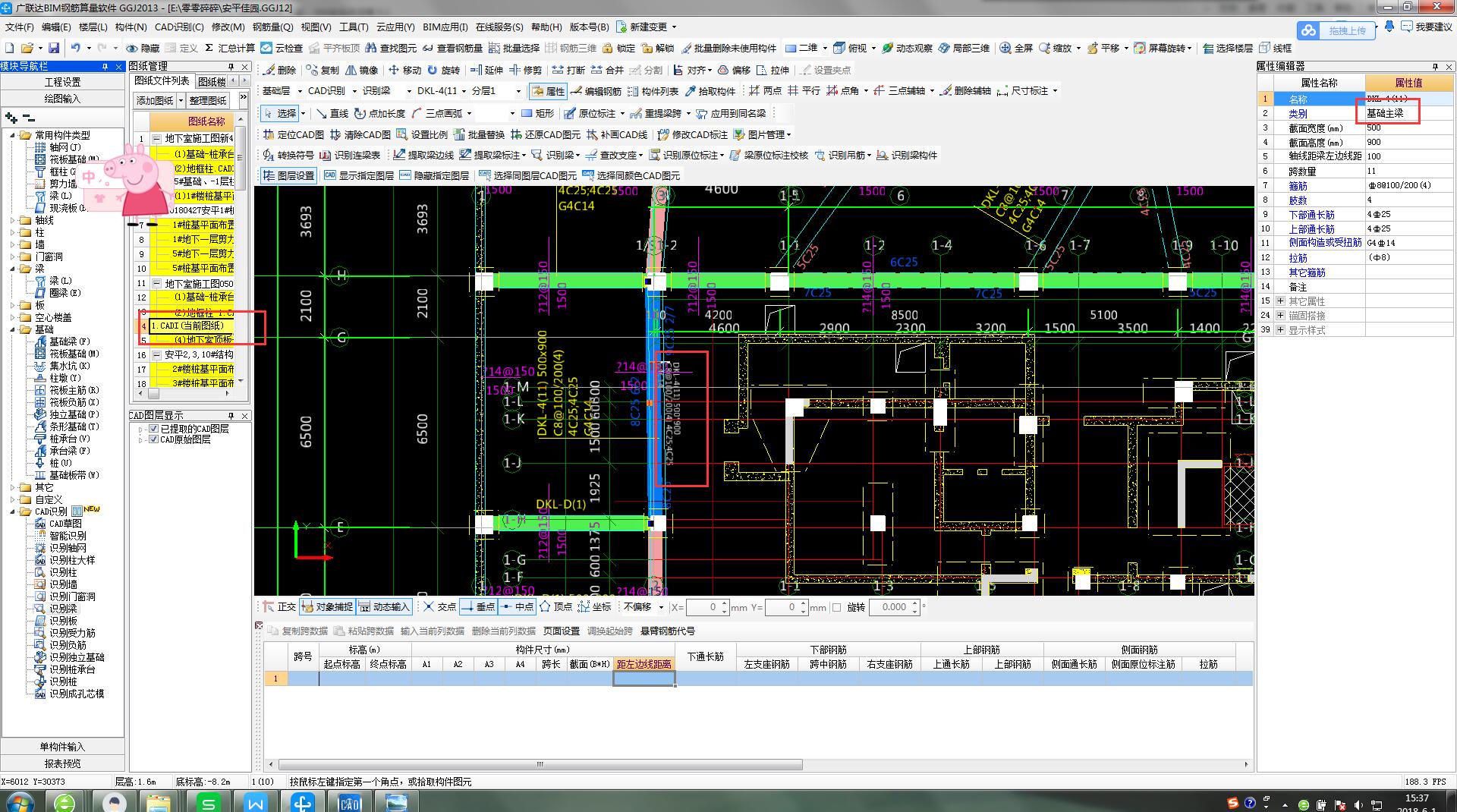Click the 复制 copy tool
Image resolution: width=1457 pixels, height=812 pixels.
click(x=323, y=70)
